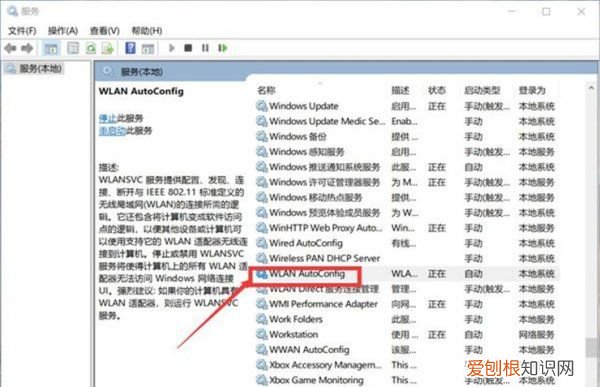Image resolution: width=600 pixels, height=387 pixels.
Task: Sort by the 登录为 column header
Action: (532, 90)
